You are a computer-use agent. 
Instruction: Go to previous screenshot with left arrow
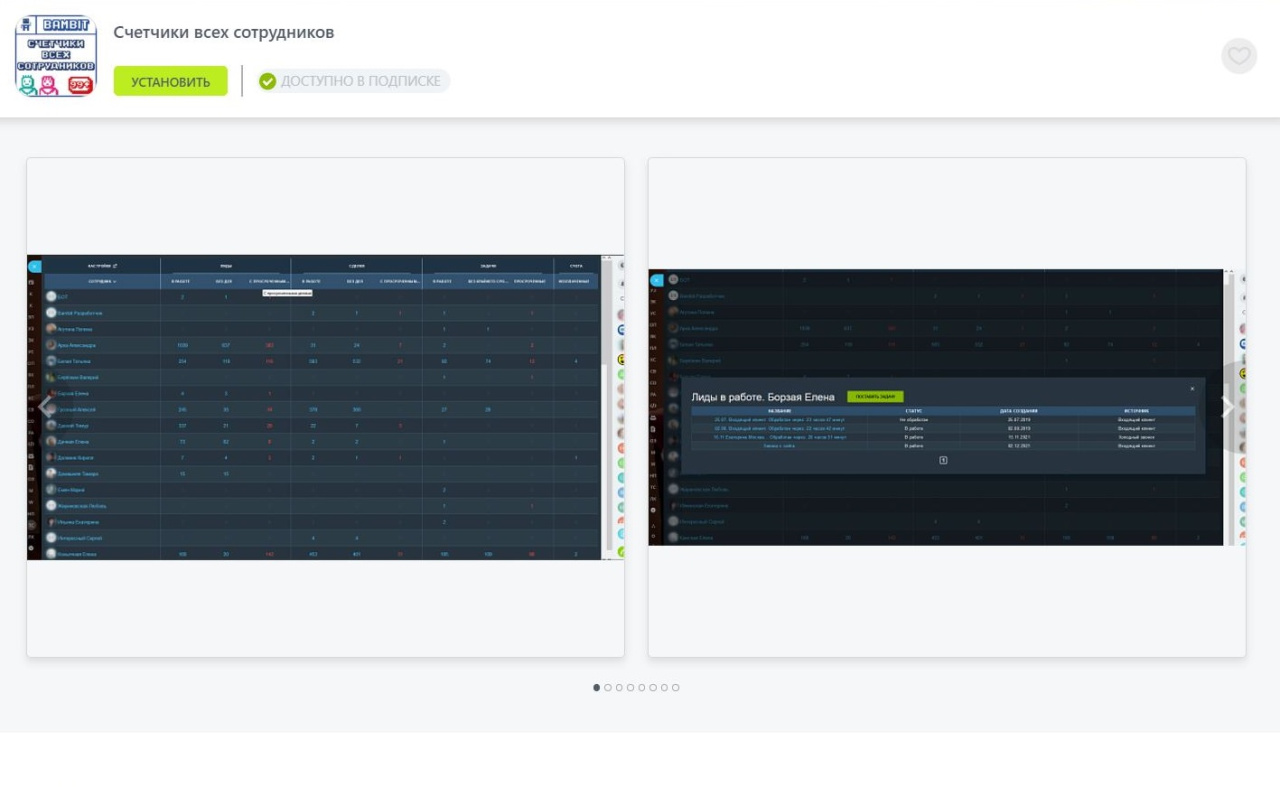pyautogui.click(x=45, y=407)
